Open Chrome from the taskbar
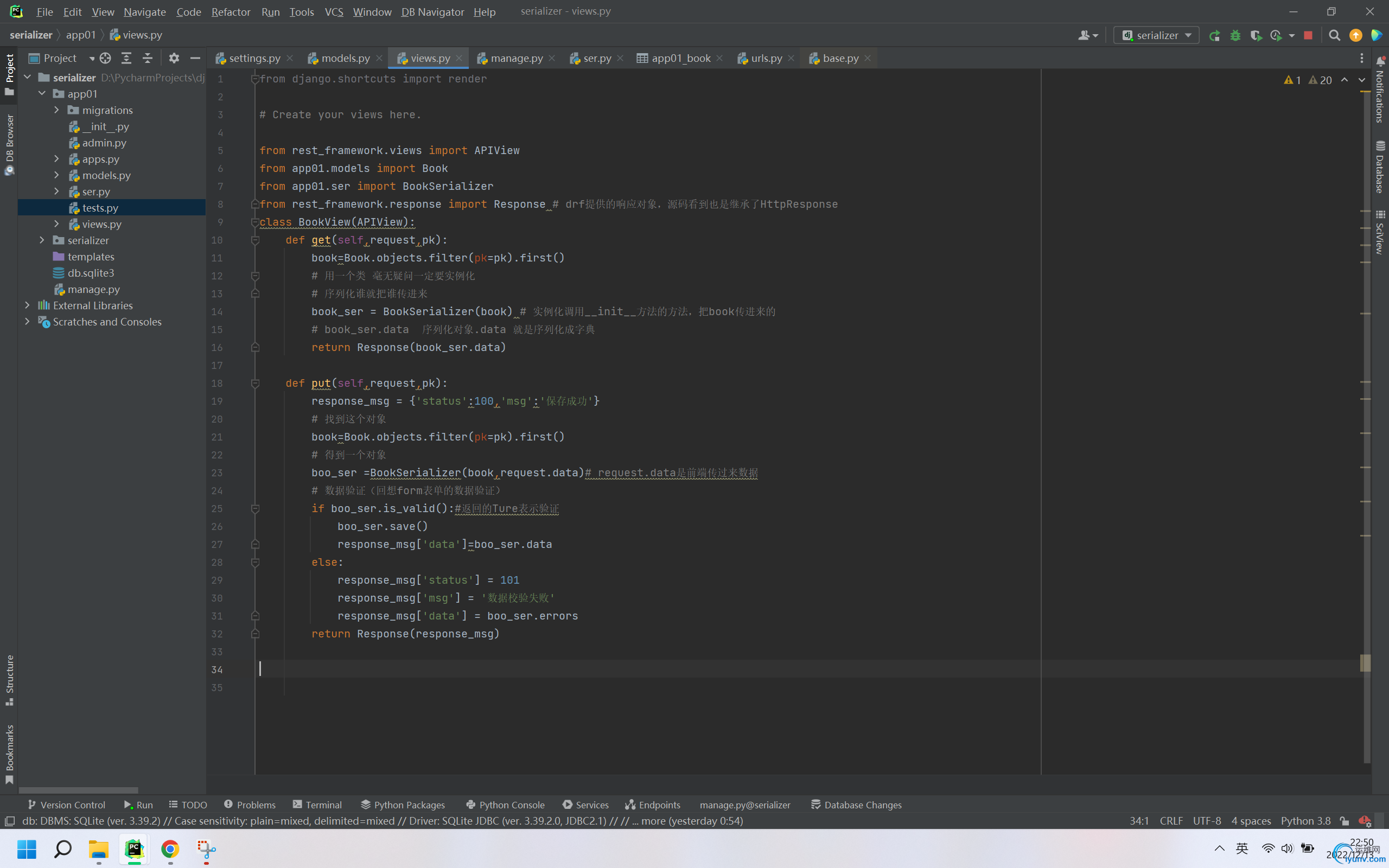The height and width of the screenshot is (868, 1389). pos(170,848)
